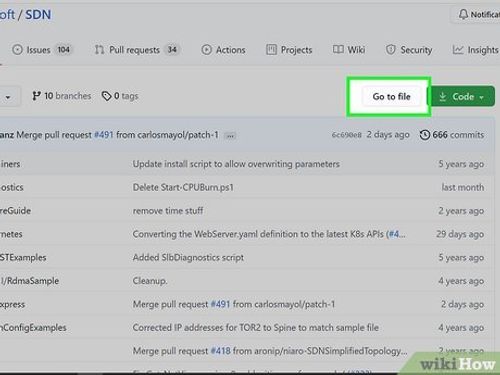Open pull request #491 in latest commit header
Image resolution: width=500 pixels, height=375 pixels.
coord(104,135)
